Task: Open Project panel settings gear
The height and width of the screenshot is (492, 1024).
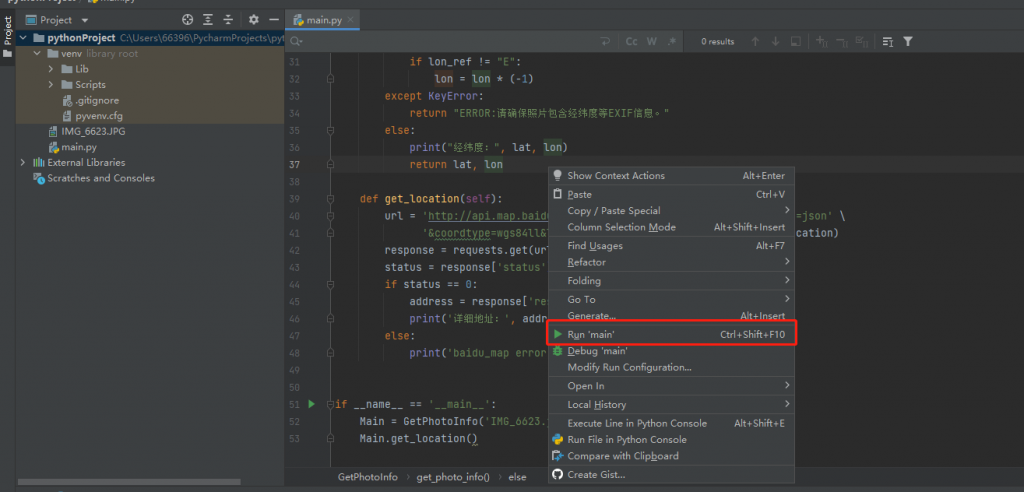Action: pos(253,20)
